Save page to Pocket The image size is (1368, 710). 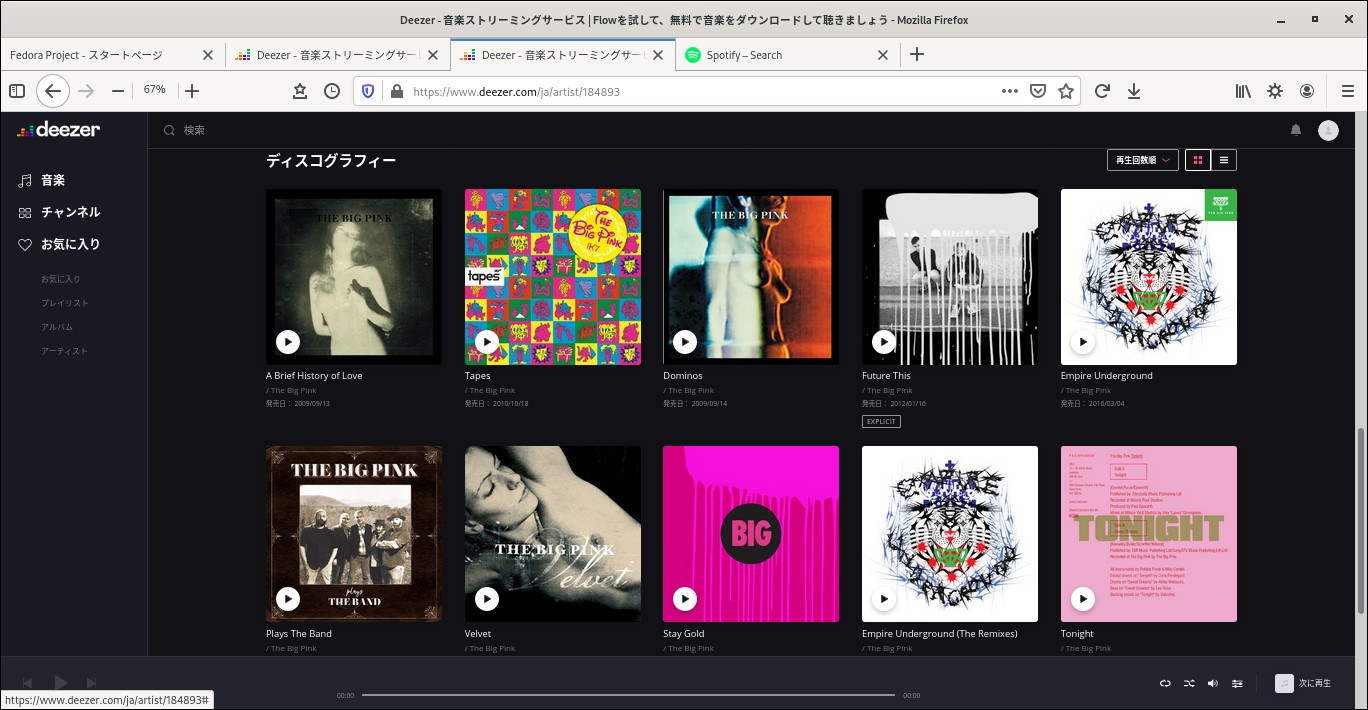(1038, 91)
